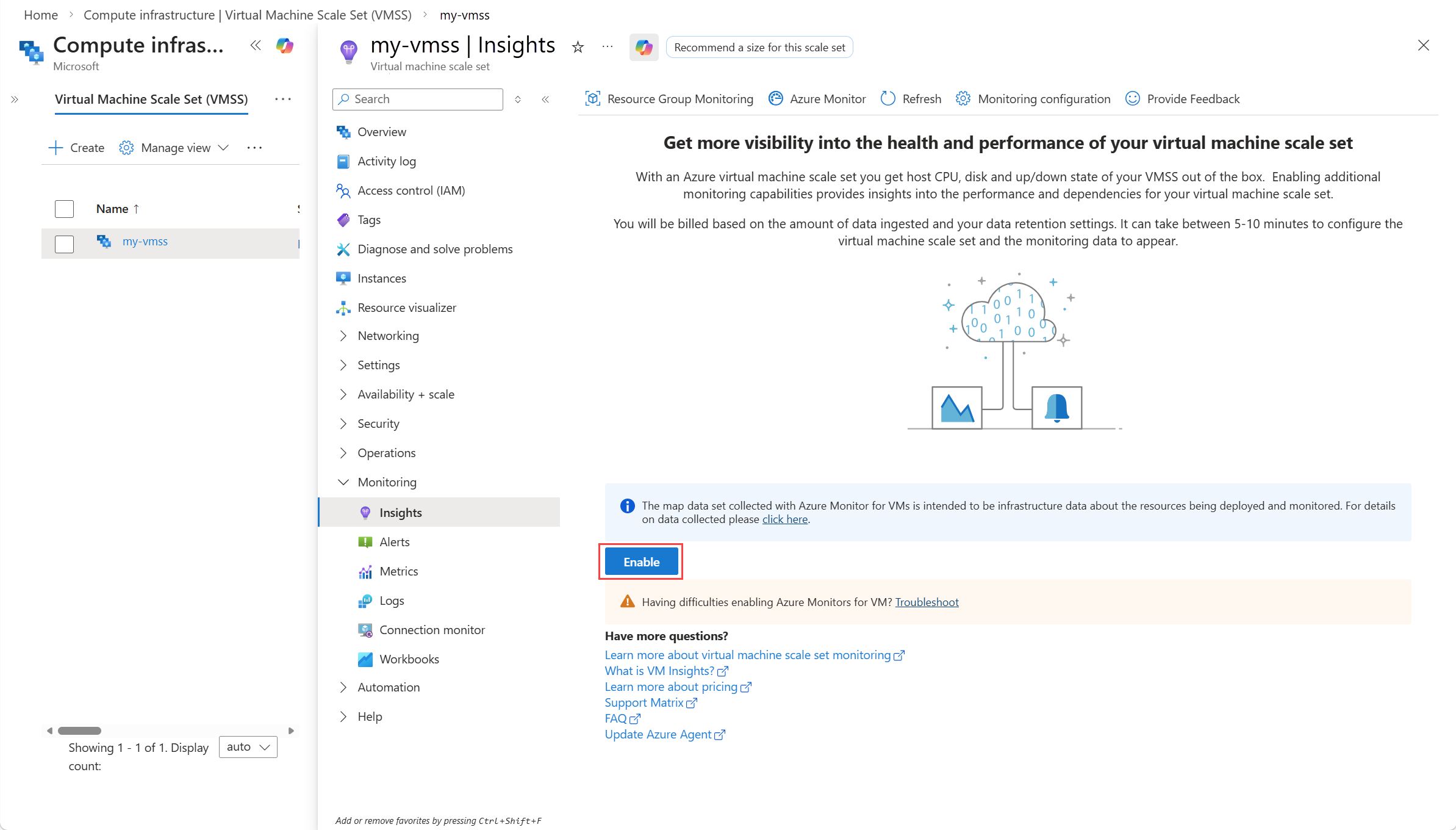Toggle the select-all checkbox beside Name header
The width and height of the screenshot is (1456, 830).
point(64,209)
